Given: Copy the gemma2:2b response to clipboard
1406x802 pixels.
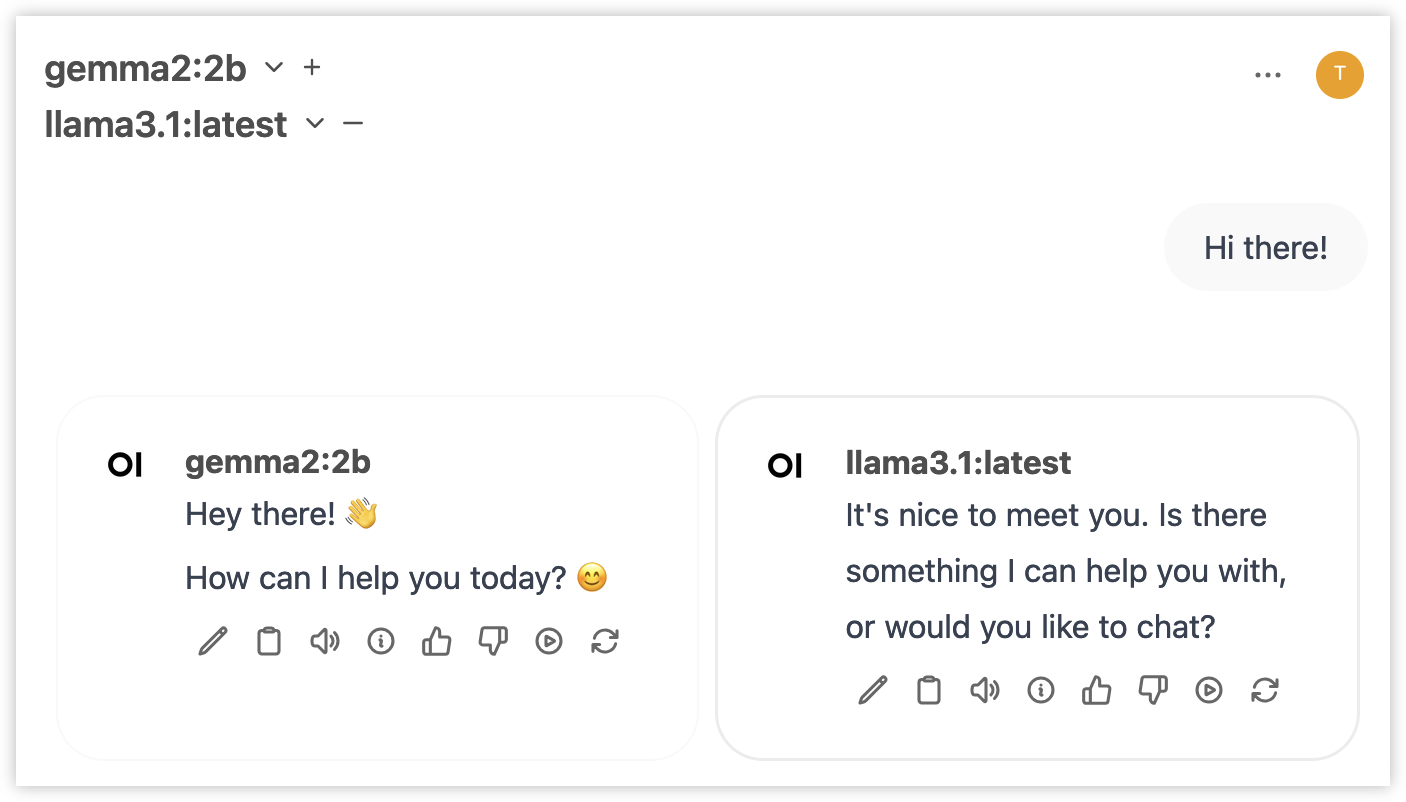Looking at the screenshot, I should [x=269, y=641].
